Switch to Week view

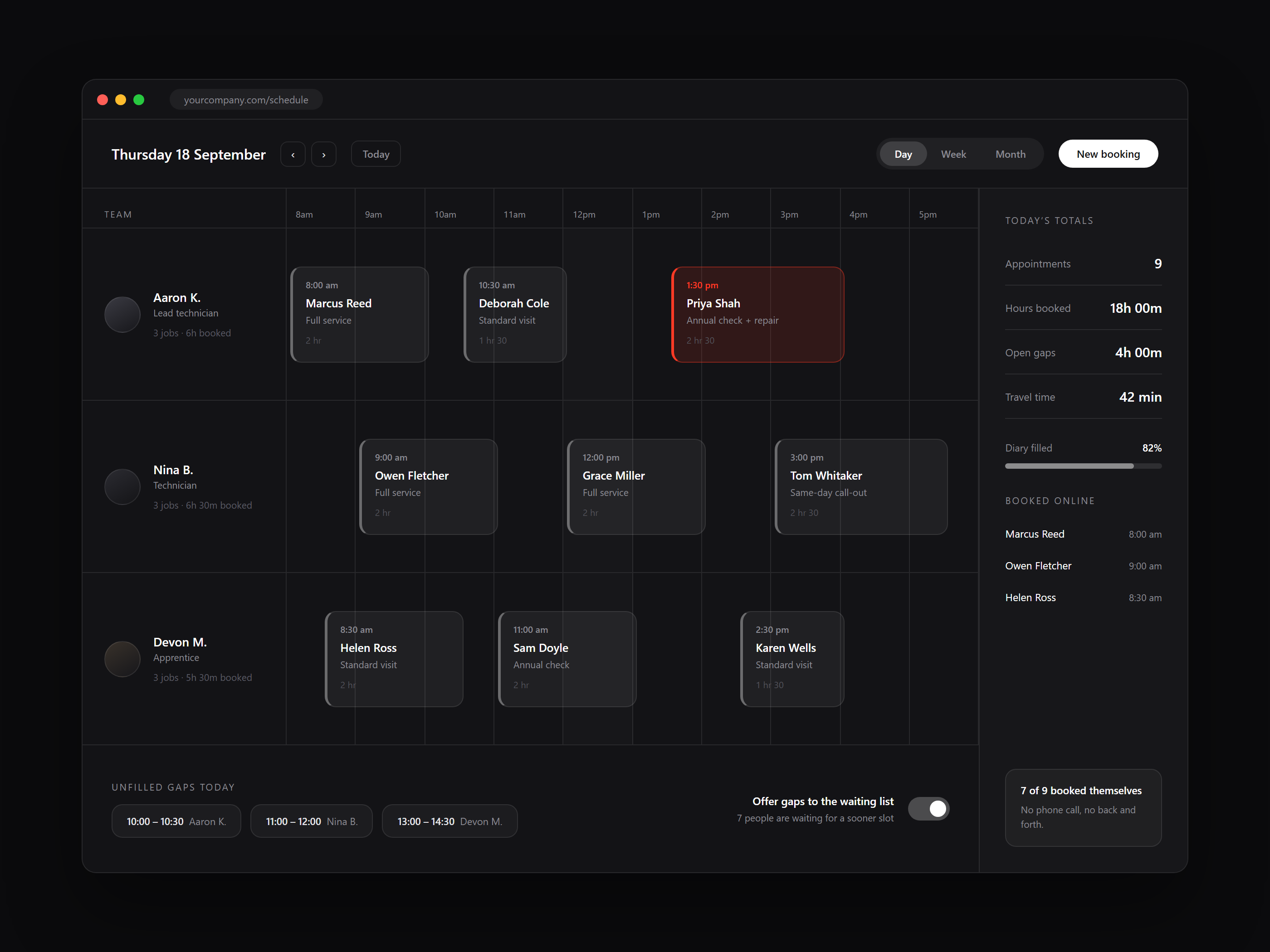954,155
